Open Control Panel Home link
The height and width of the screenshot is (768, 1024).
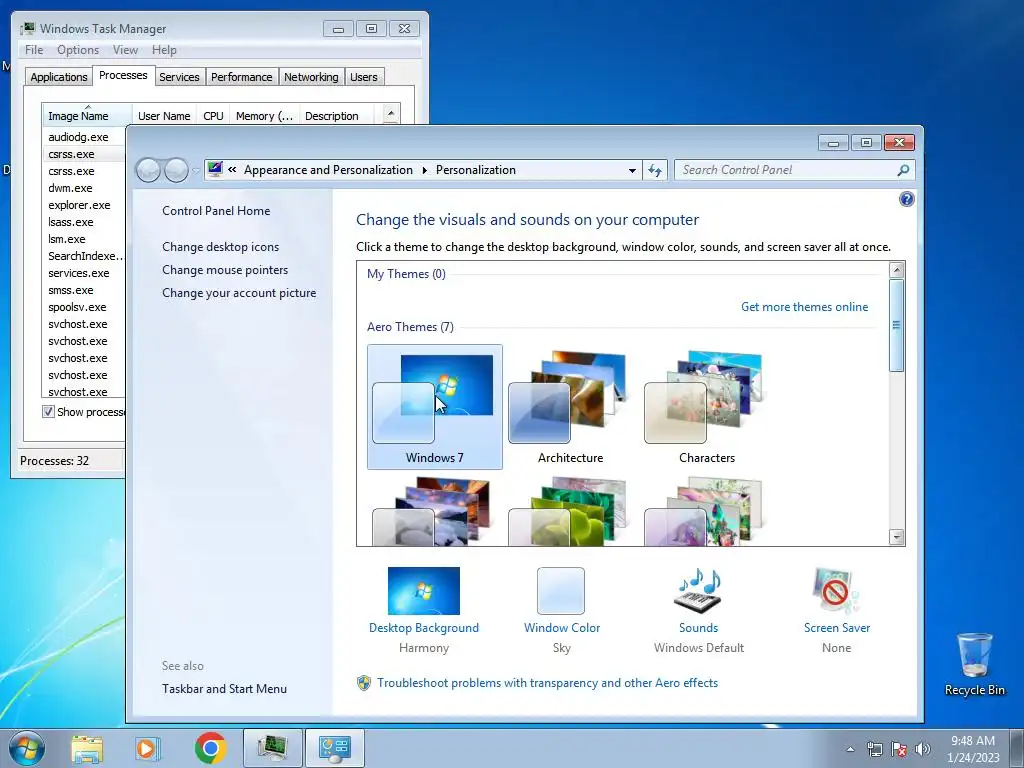tap(216, 211)
